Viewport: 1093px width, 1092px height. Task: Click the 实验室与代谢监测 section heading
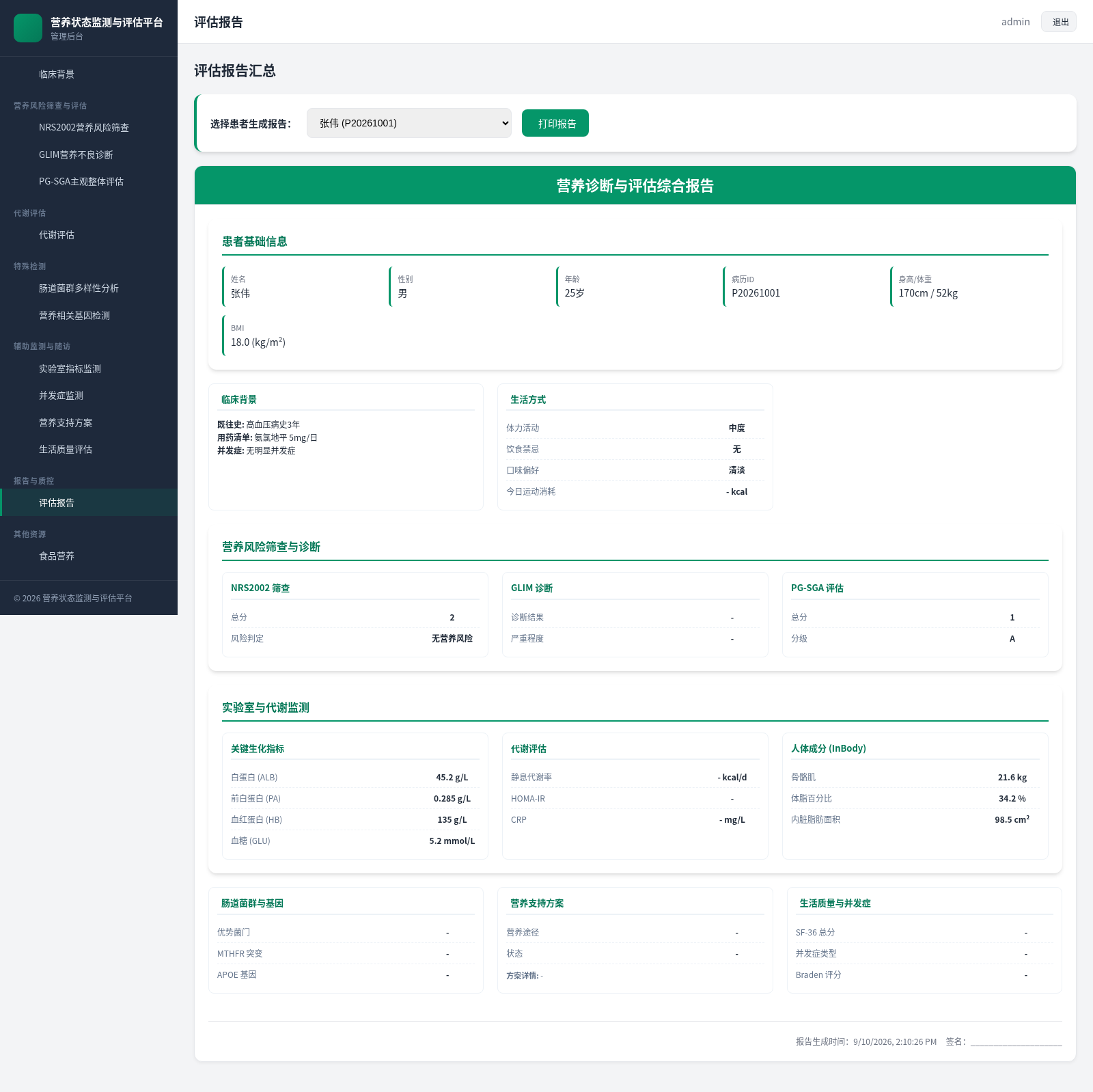click(266, 707)
